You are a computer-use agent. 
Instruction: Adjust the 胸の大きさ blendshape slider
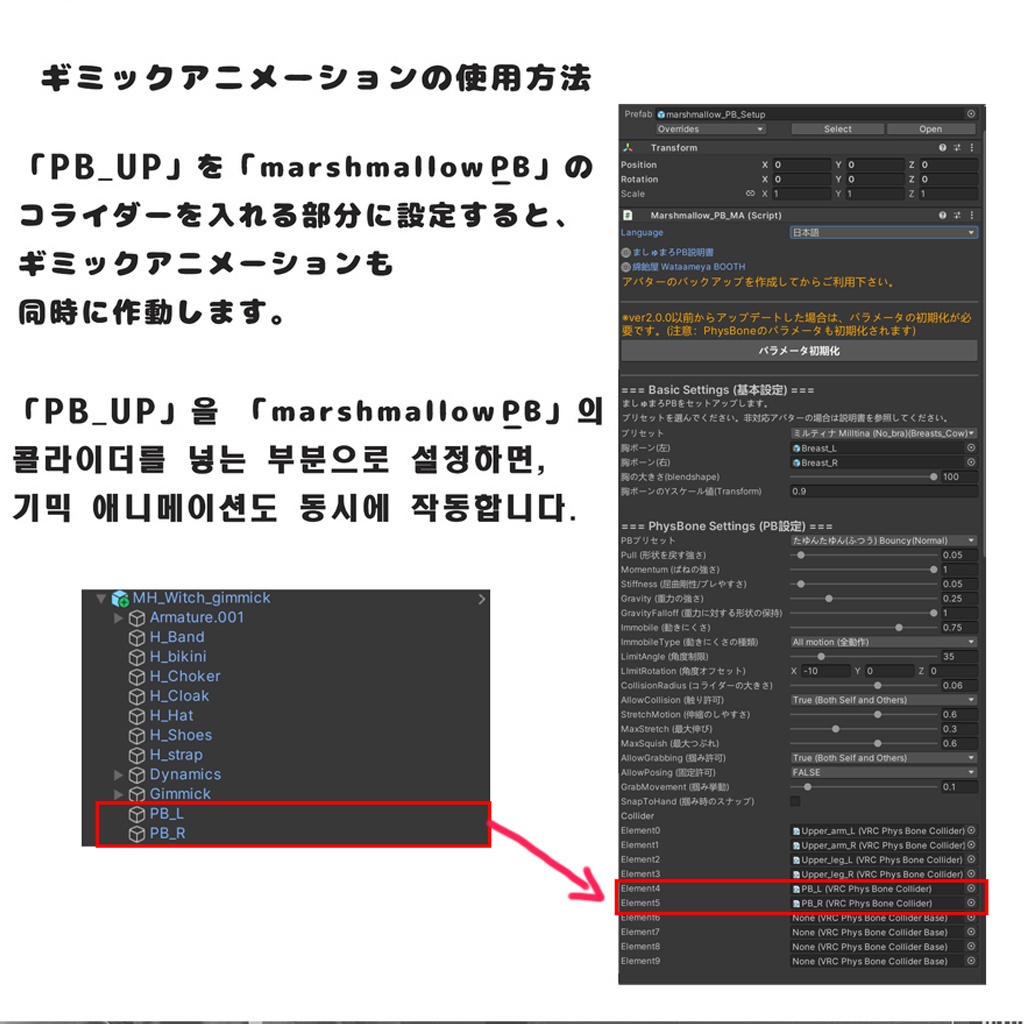click(863, 477)
